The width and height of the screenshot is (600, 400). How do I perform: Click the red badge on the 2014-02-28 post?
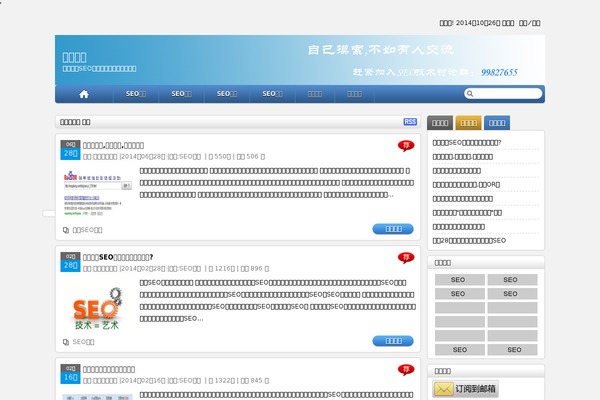point(406,258)
